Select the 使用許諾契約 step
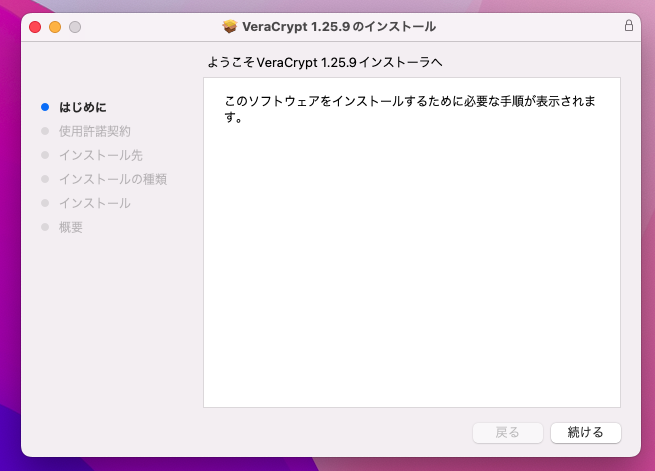 coord(94,131)
